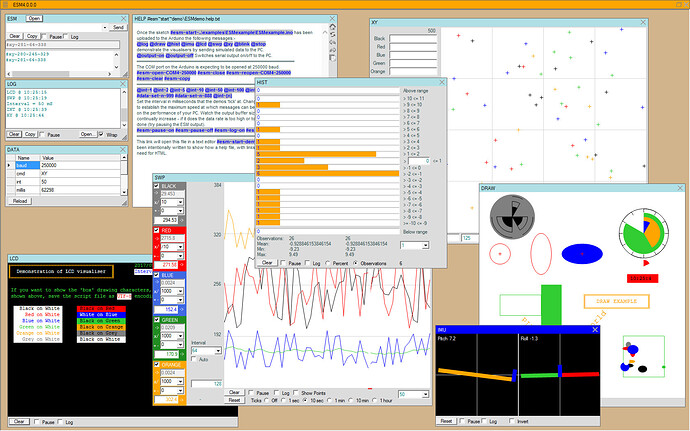Image resolution: width=690 pixels, height=431 pixels.
Task: Open the ESM command dropdown beside Send
Action: tap(105, 27)
